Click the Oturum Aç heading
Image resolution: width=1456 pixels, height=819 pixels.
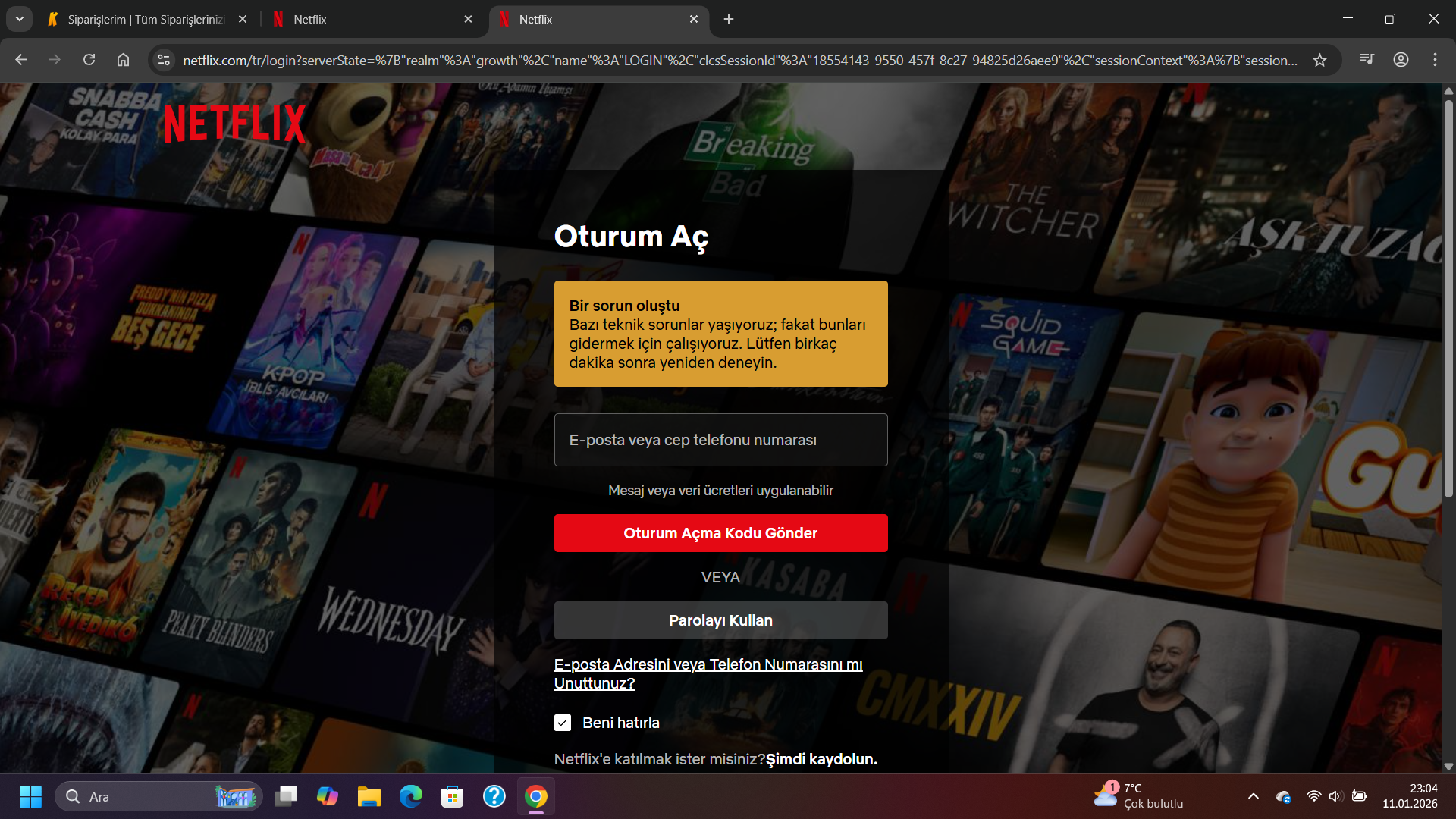[631, 237]
